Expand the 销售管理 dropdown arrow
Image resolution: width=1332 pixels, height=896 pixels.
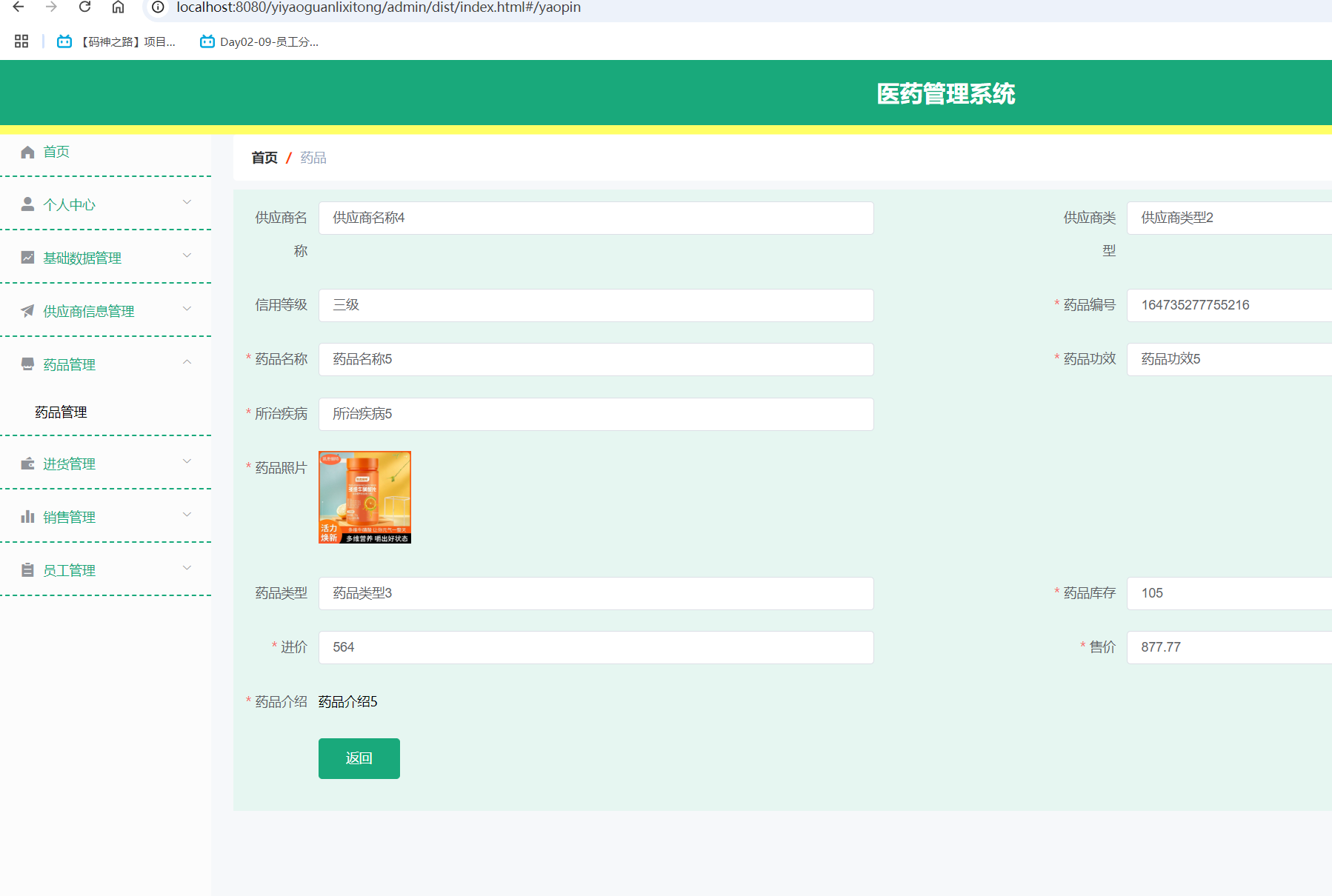187,514
